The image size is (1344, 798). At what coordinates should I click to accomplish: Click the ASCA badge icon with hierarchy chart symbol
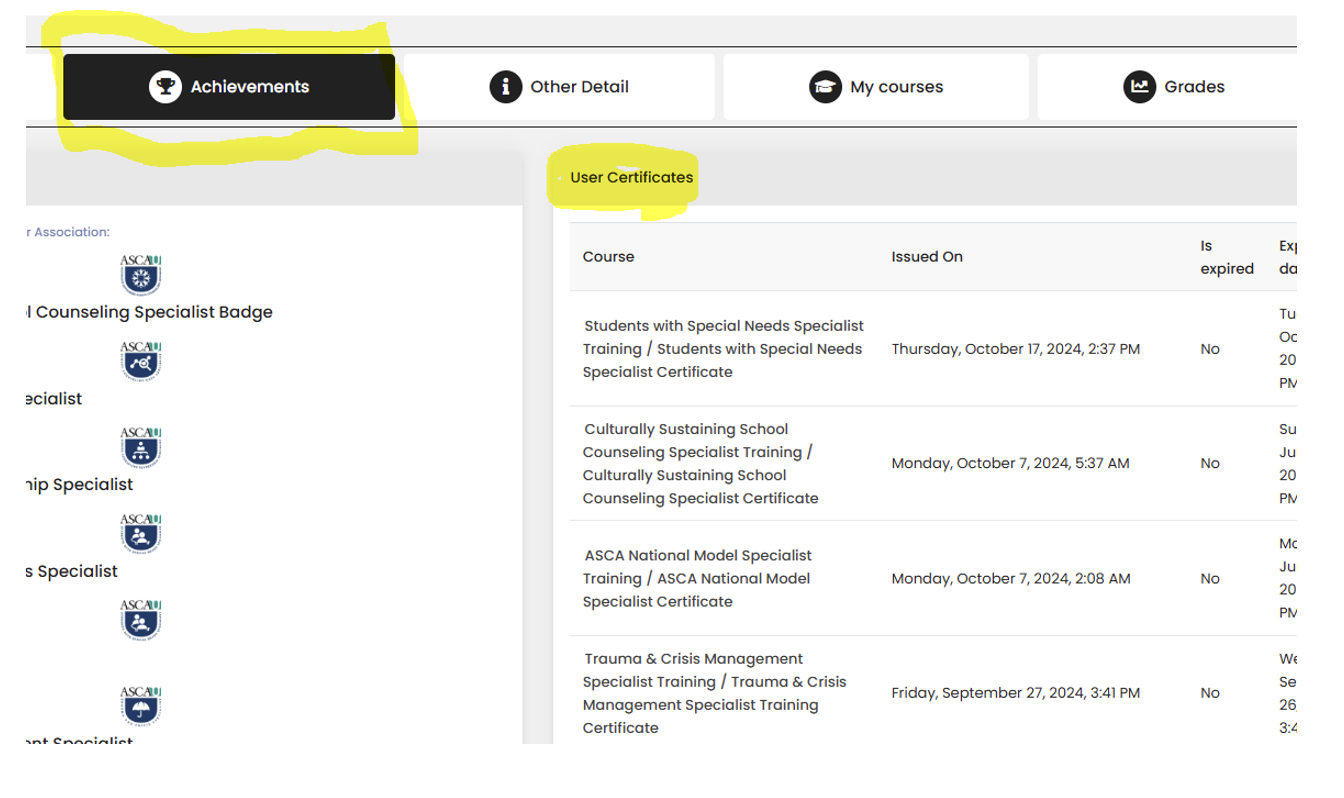tap(140, 446)
